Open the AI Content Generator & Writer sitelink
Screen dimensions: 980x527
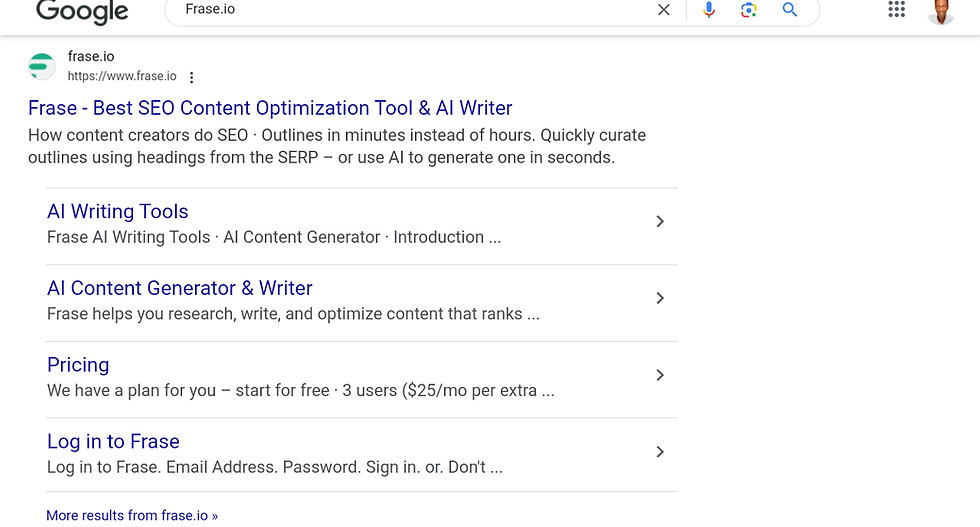point(179,288)
